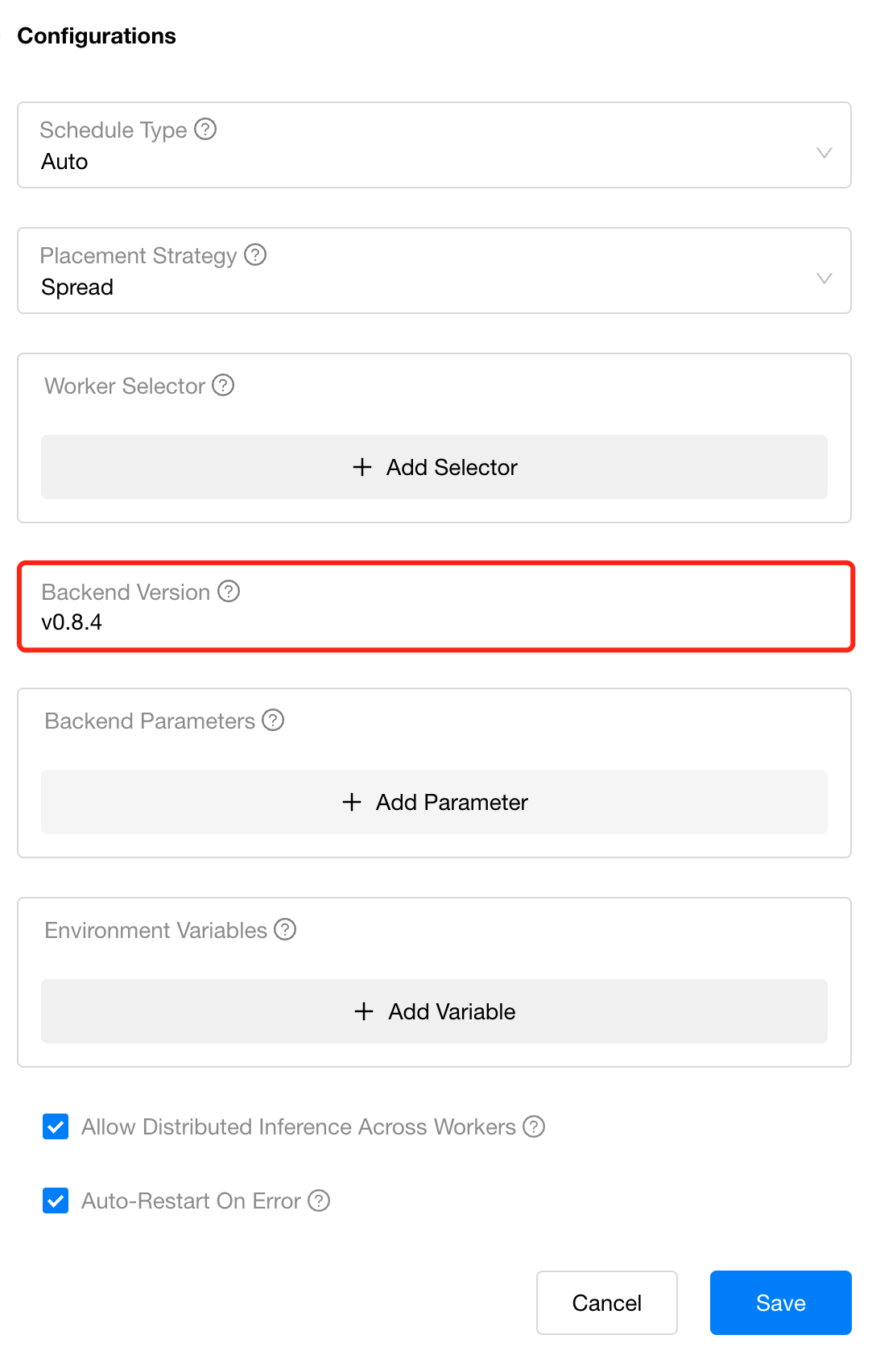Image resolution: width=876 pixels, height=1372 pixels.
Task: Click the Add Selector button
Action: [x=434, y=467]
